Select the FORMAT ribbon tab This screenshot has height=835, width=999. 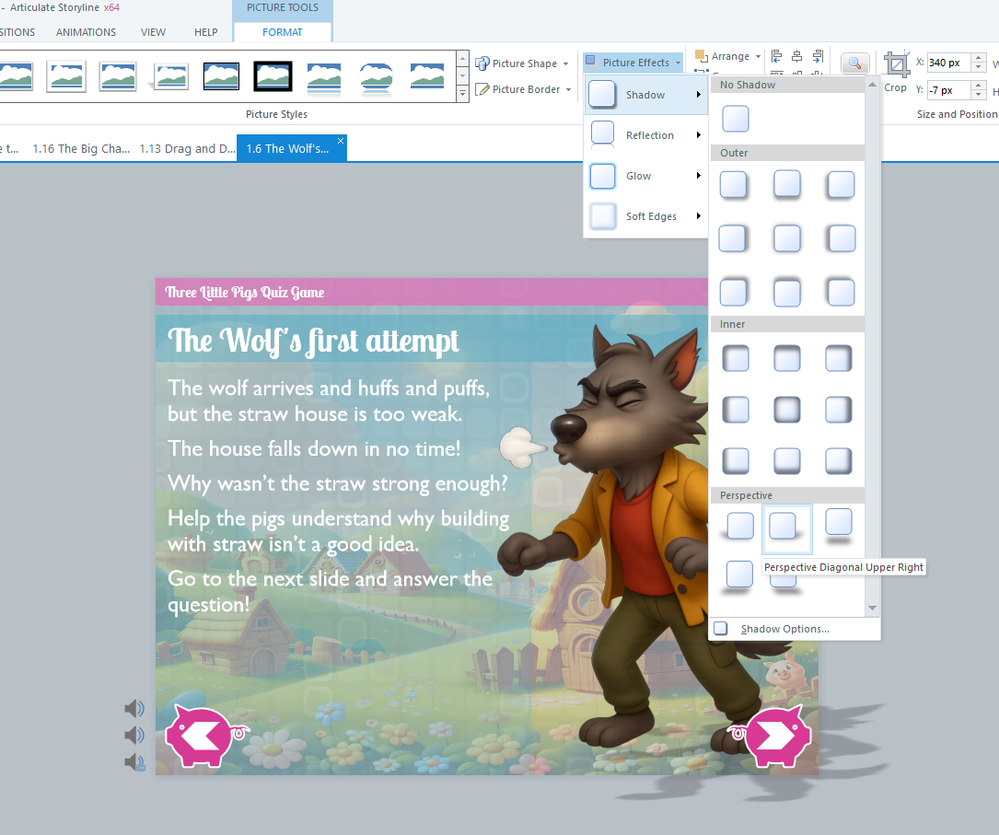282,32
